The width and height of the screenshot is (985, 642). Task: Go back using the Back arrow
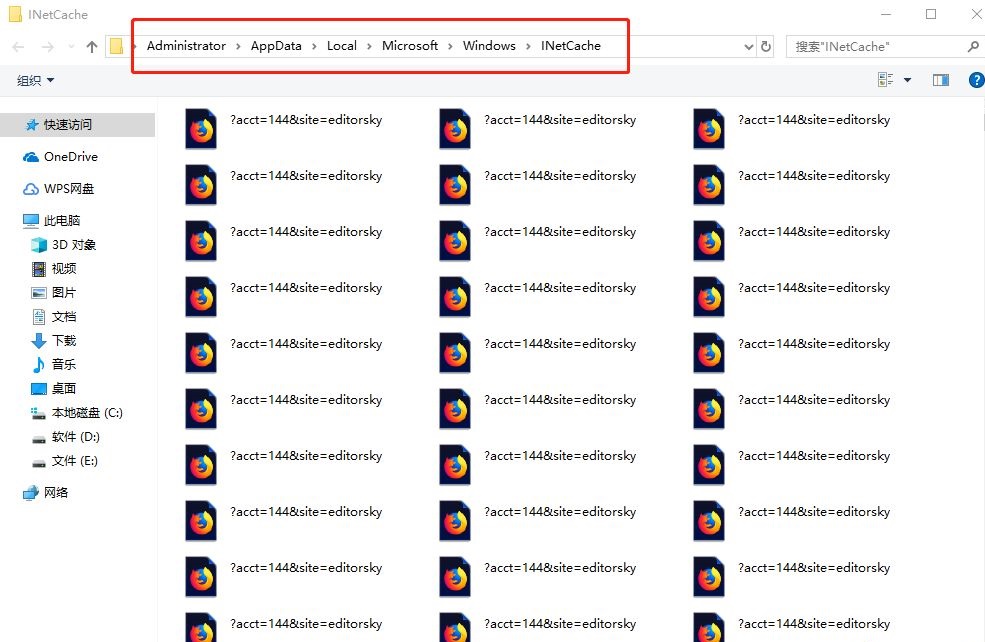pos(18,46)
